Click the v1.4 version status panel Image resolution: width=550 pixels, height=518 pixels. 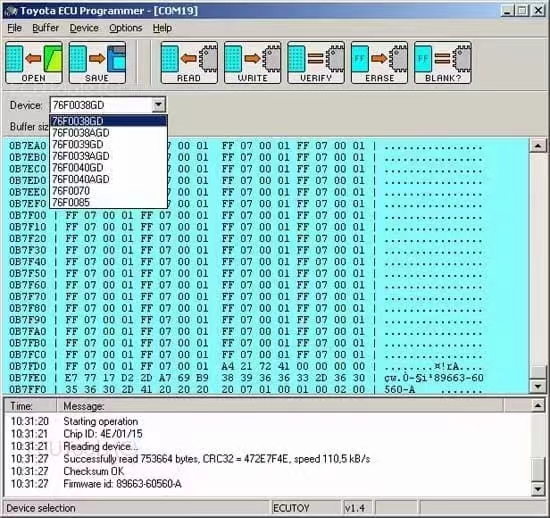pyautogui.click(x=357, y=508)
